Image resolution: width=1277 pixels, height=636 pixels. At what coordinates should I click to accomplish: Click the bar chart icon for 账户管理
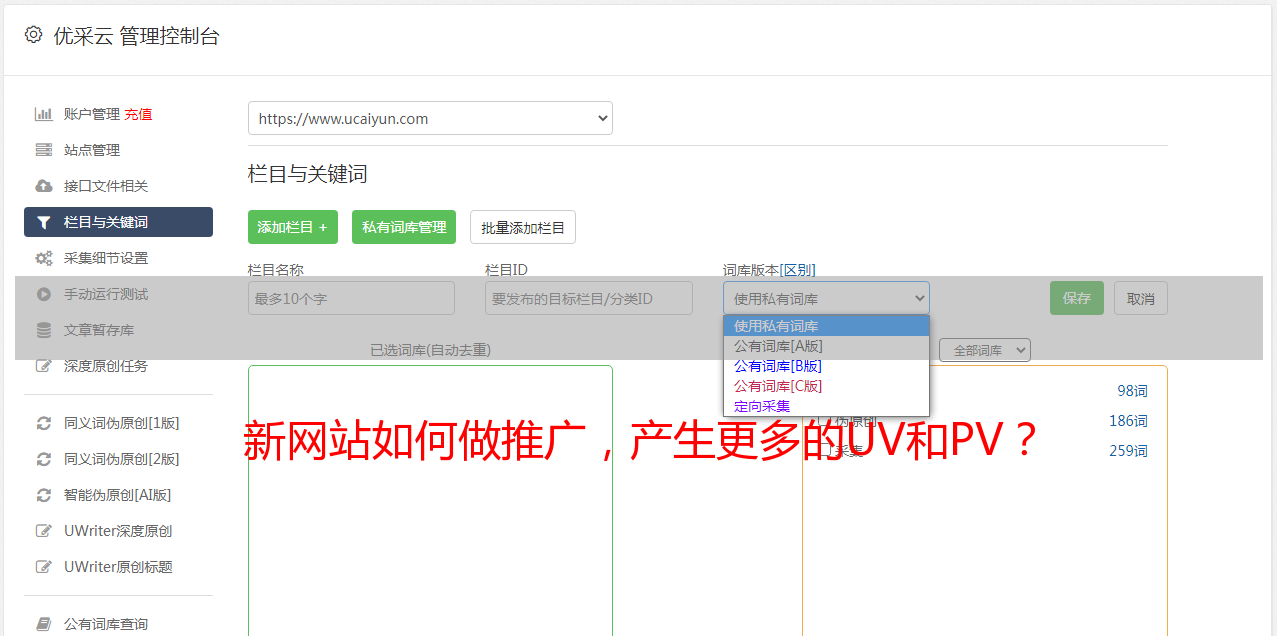coord(43,114)
